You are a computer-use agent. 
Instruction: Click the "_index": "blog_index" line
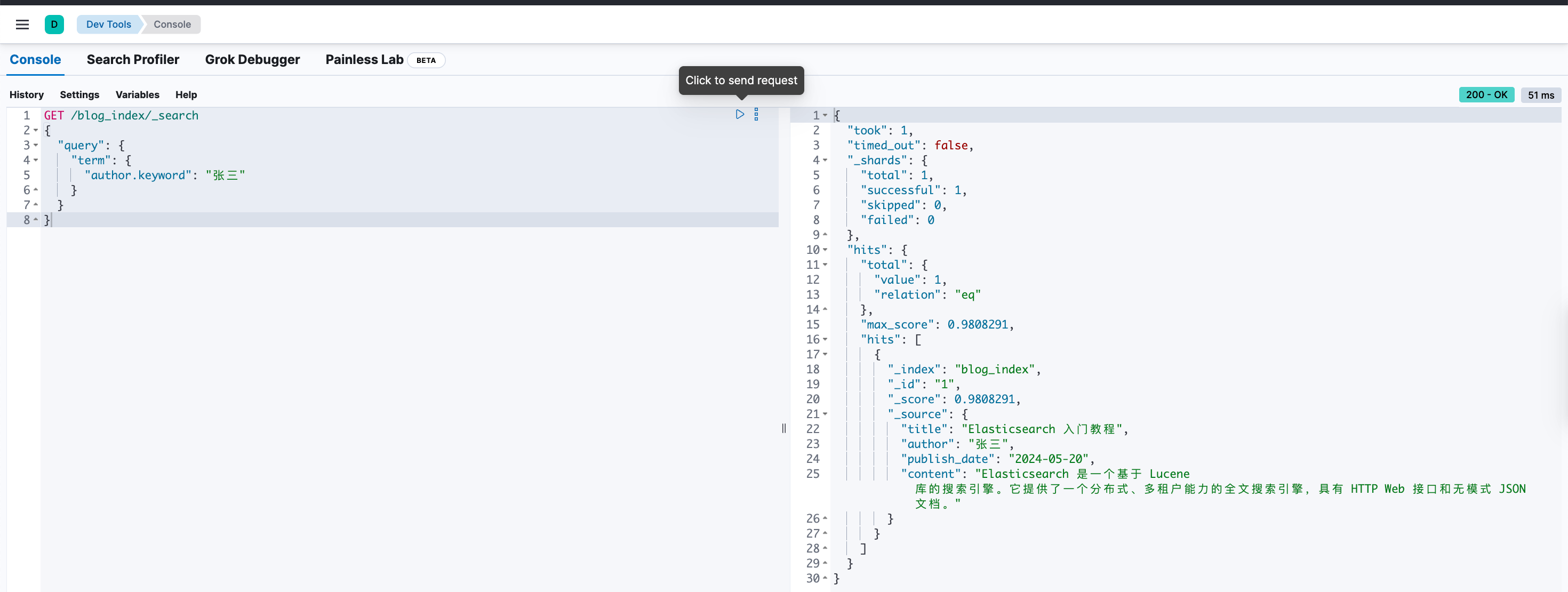click(964, 369)
